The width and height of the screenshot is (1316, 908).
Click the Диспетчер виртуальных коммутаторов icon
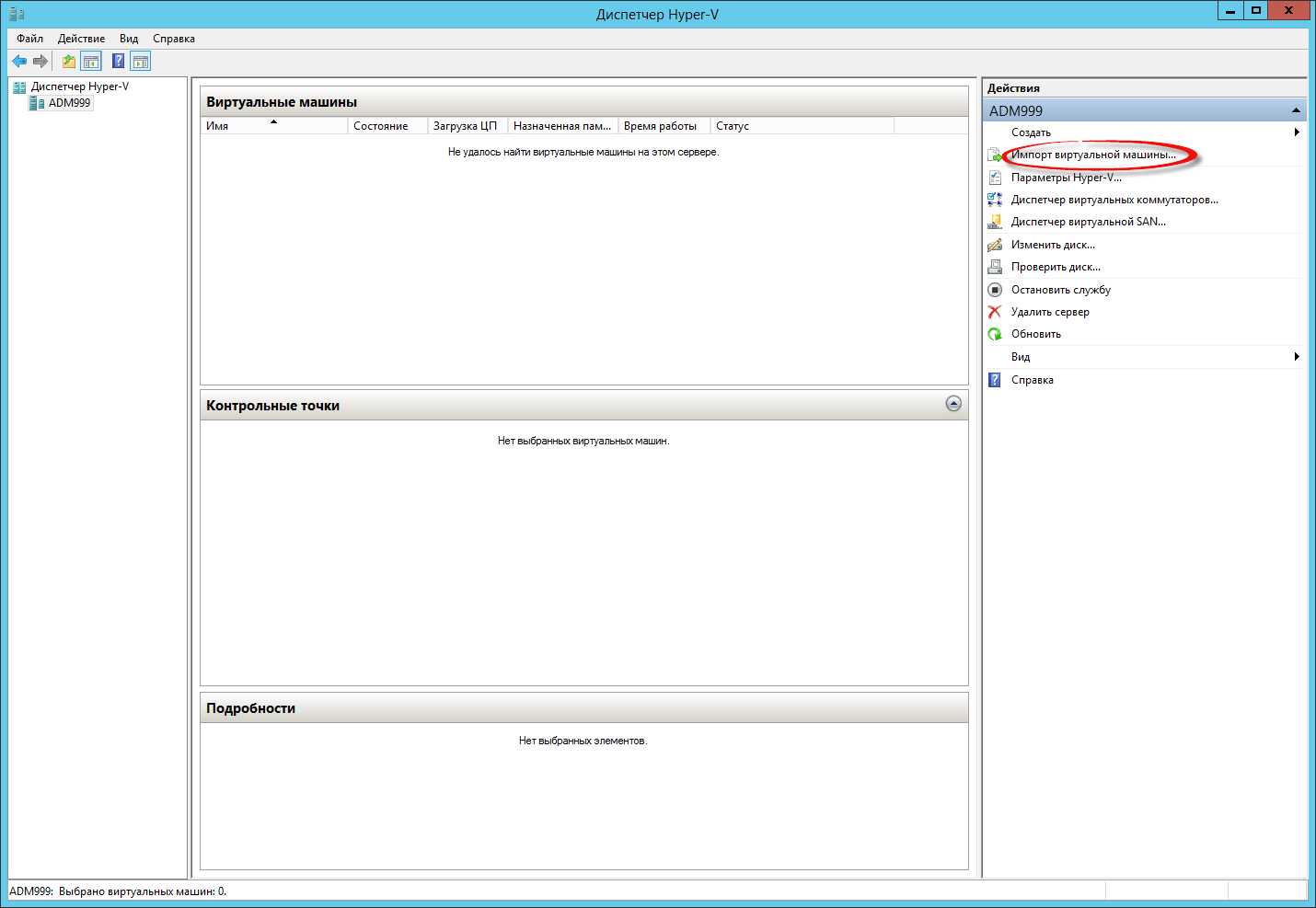(x=995, y=200)
